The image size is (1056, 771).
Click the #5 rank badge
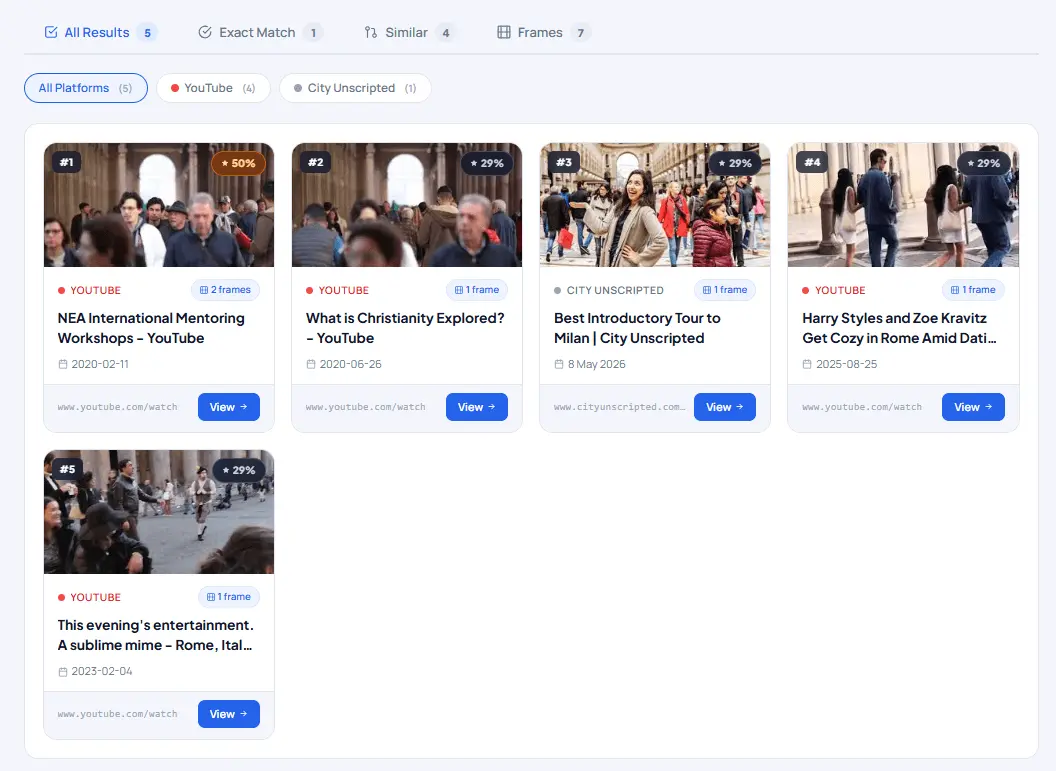(x=67, y=469)
